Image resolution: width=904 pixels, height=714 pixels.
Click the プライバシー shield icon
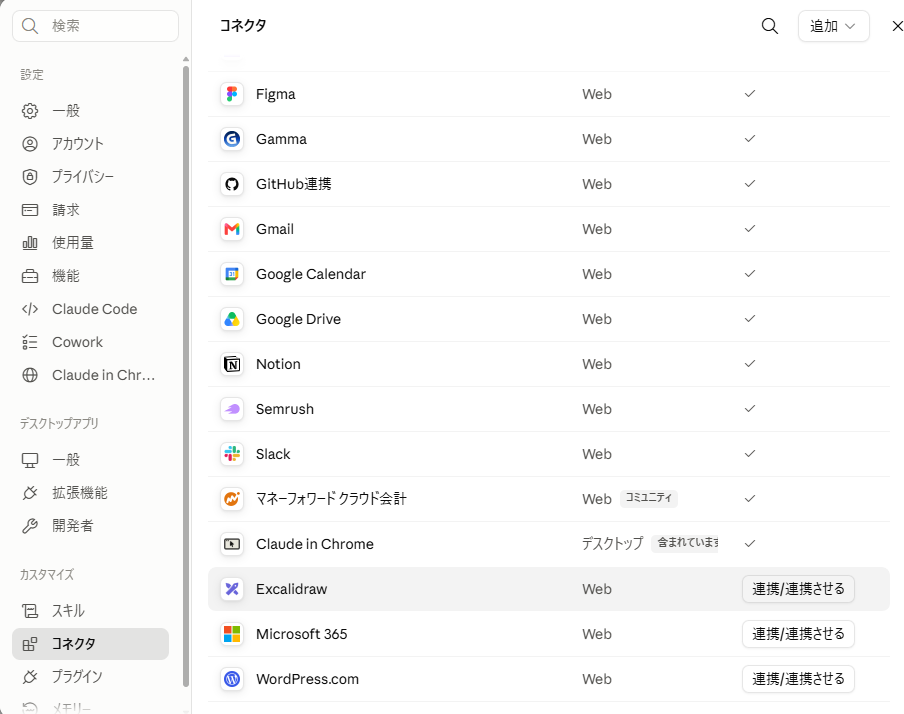coord(30,176)
